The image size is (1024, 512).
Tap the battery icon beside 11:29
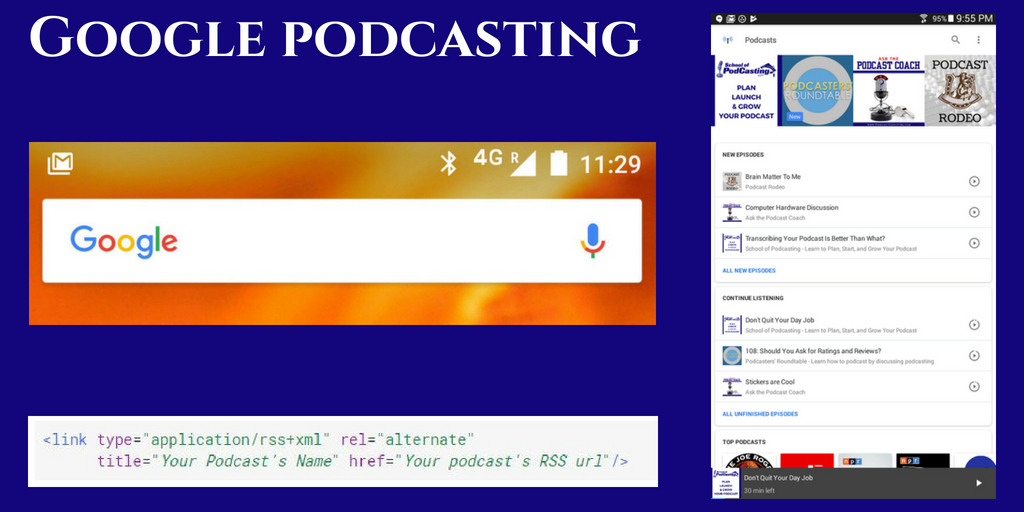pyautogui.click(x=558, y=163)
